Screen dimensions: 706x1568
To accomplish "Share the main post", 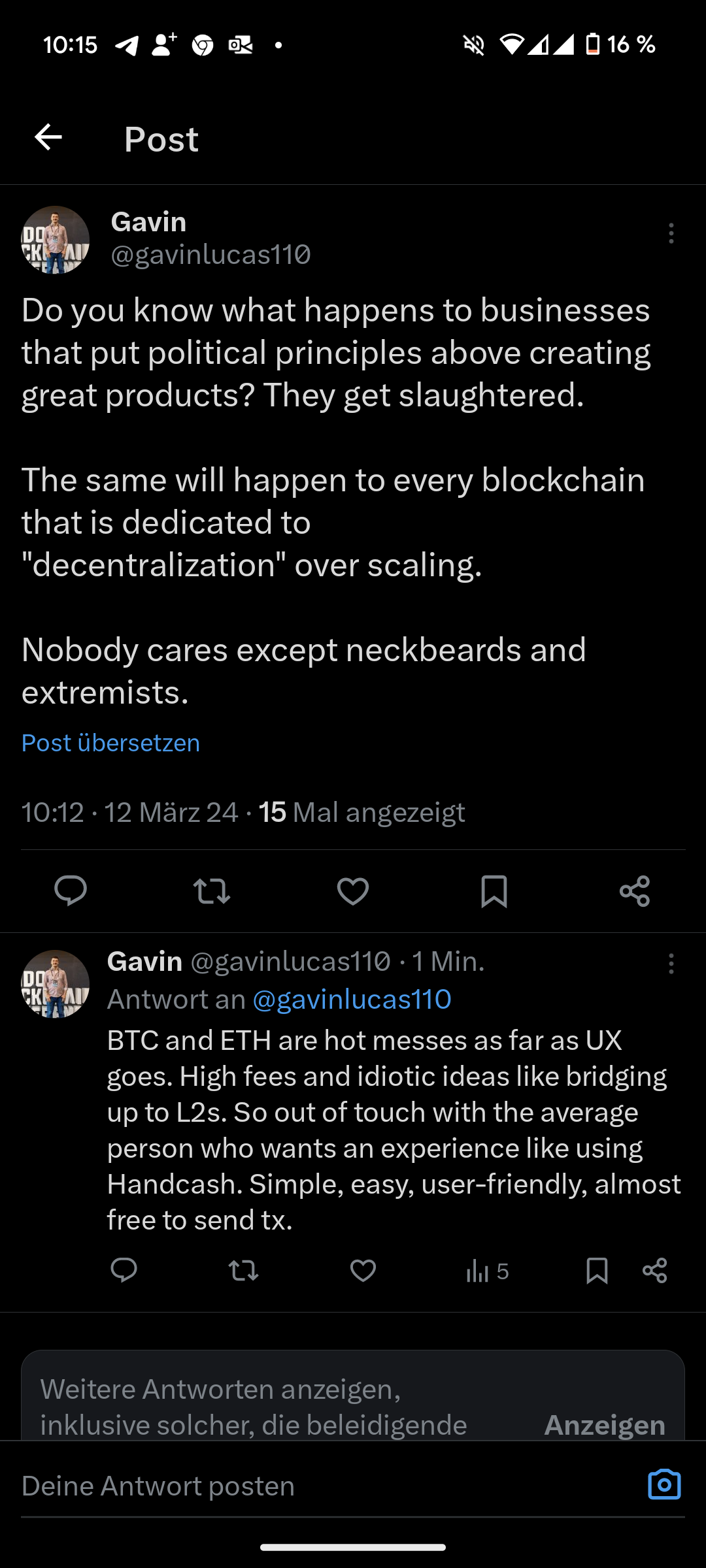I will 635,891.
